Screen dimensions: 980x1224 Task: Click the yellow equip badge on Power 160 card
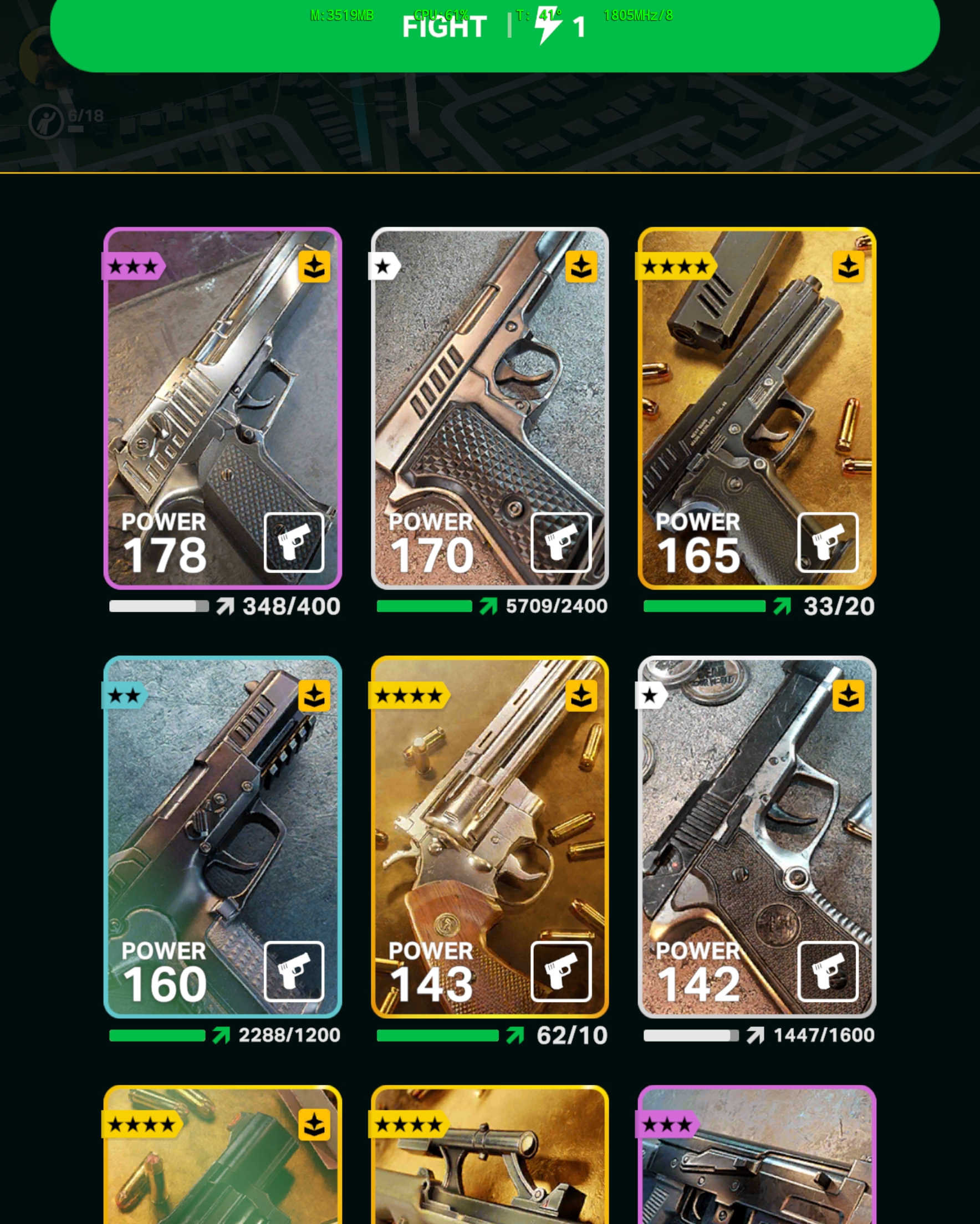click(314, 696)
